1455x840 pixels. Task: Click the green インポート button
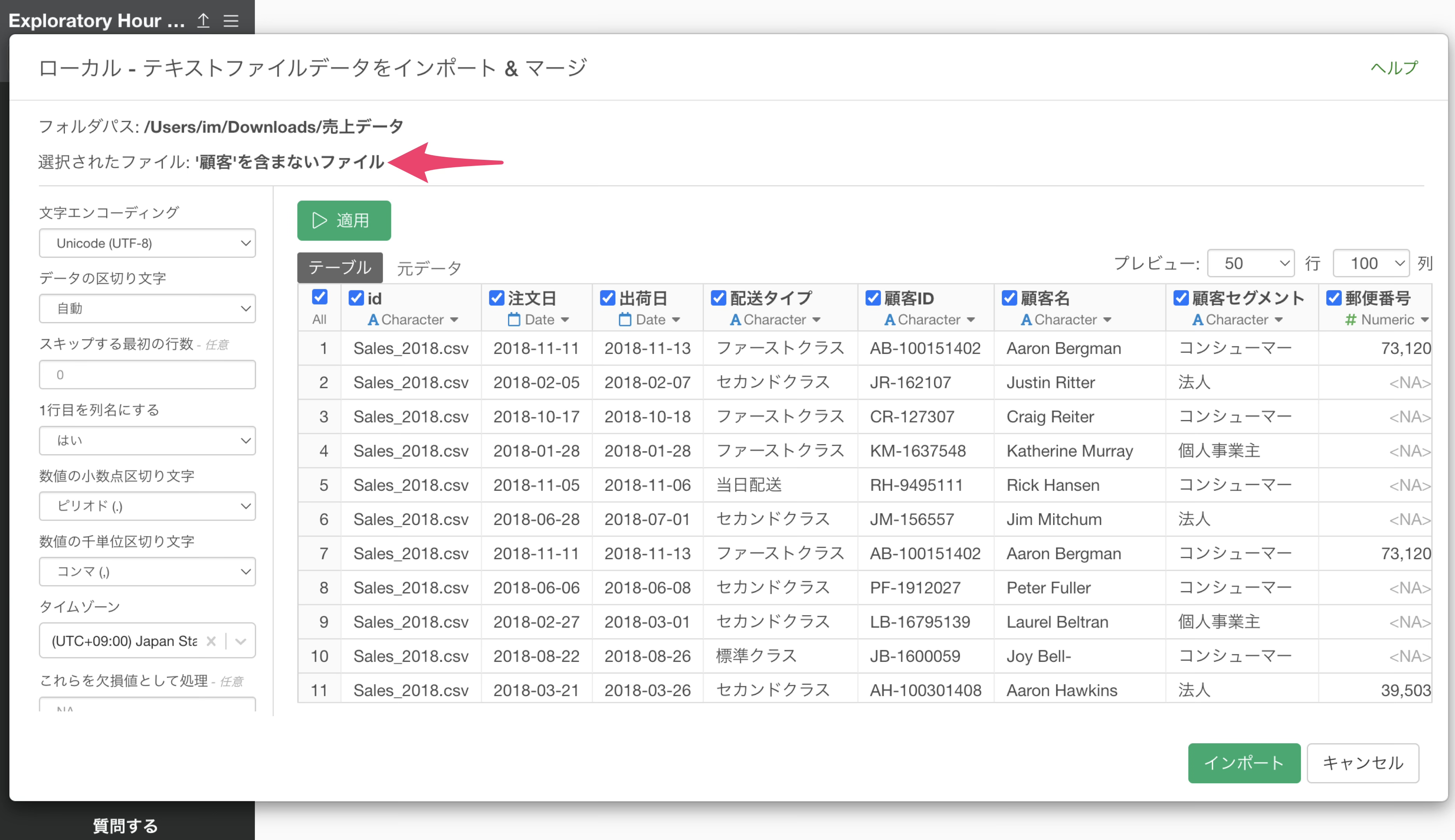click(x=1243, y=763)
